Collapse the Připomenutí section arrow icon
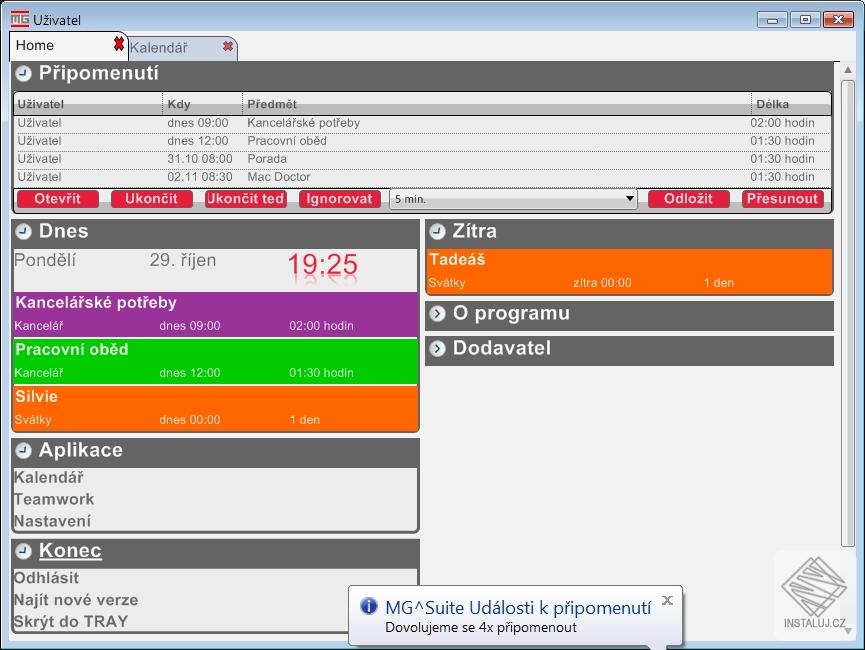The image size is (865, 650). pos(23,73)
